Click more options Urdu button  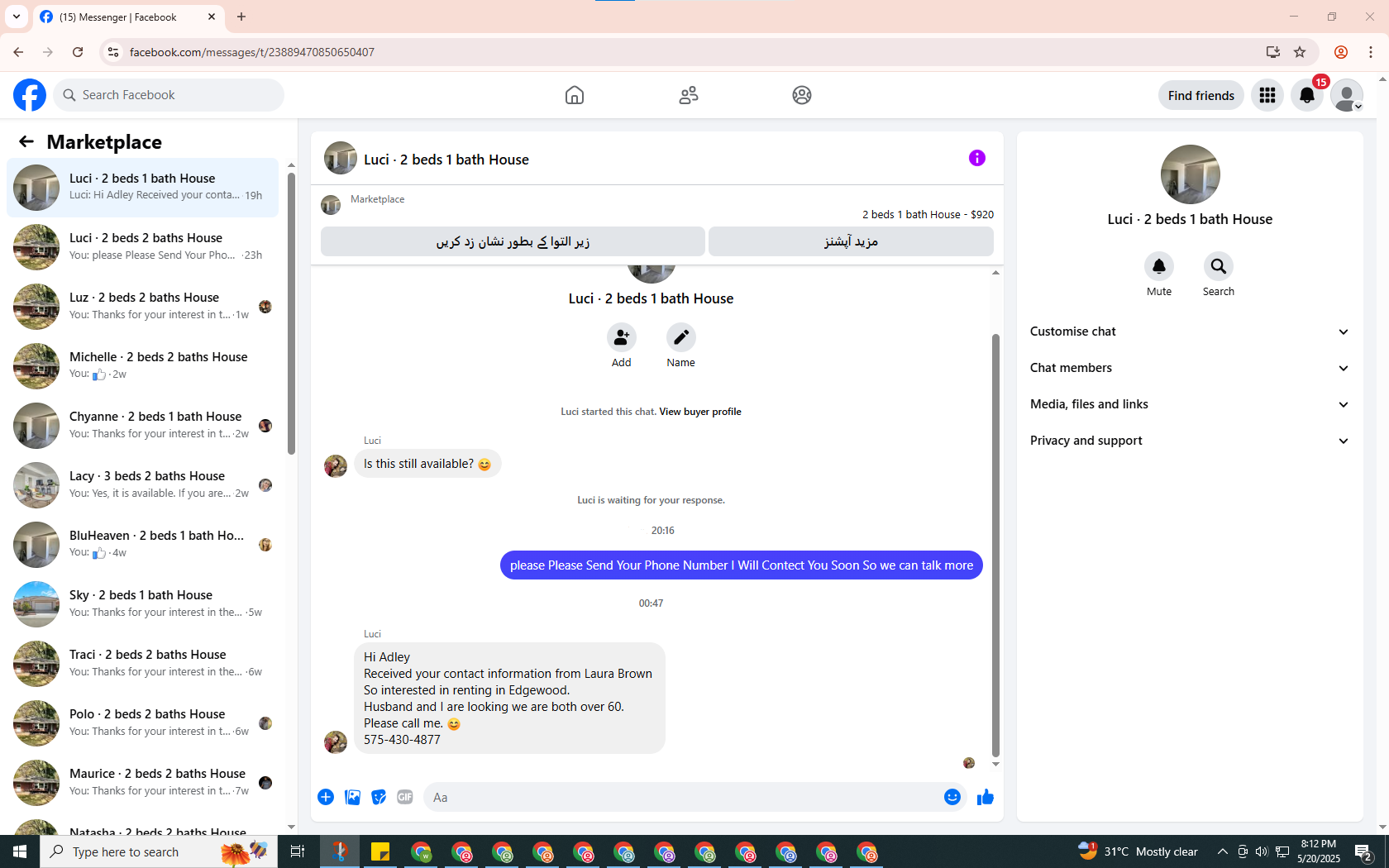[851, 241]
